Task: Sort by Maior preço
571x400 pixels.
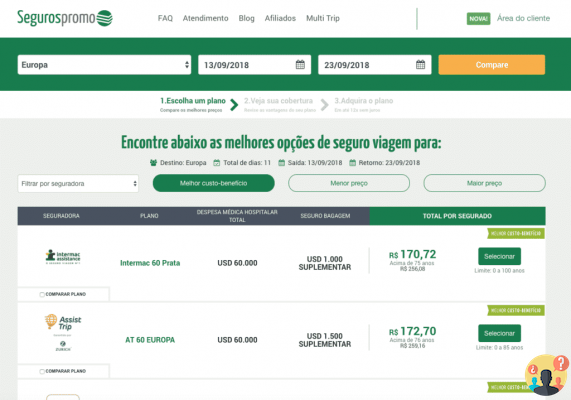Action: click(x=484, y=183)
